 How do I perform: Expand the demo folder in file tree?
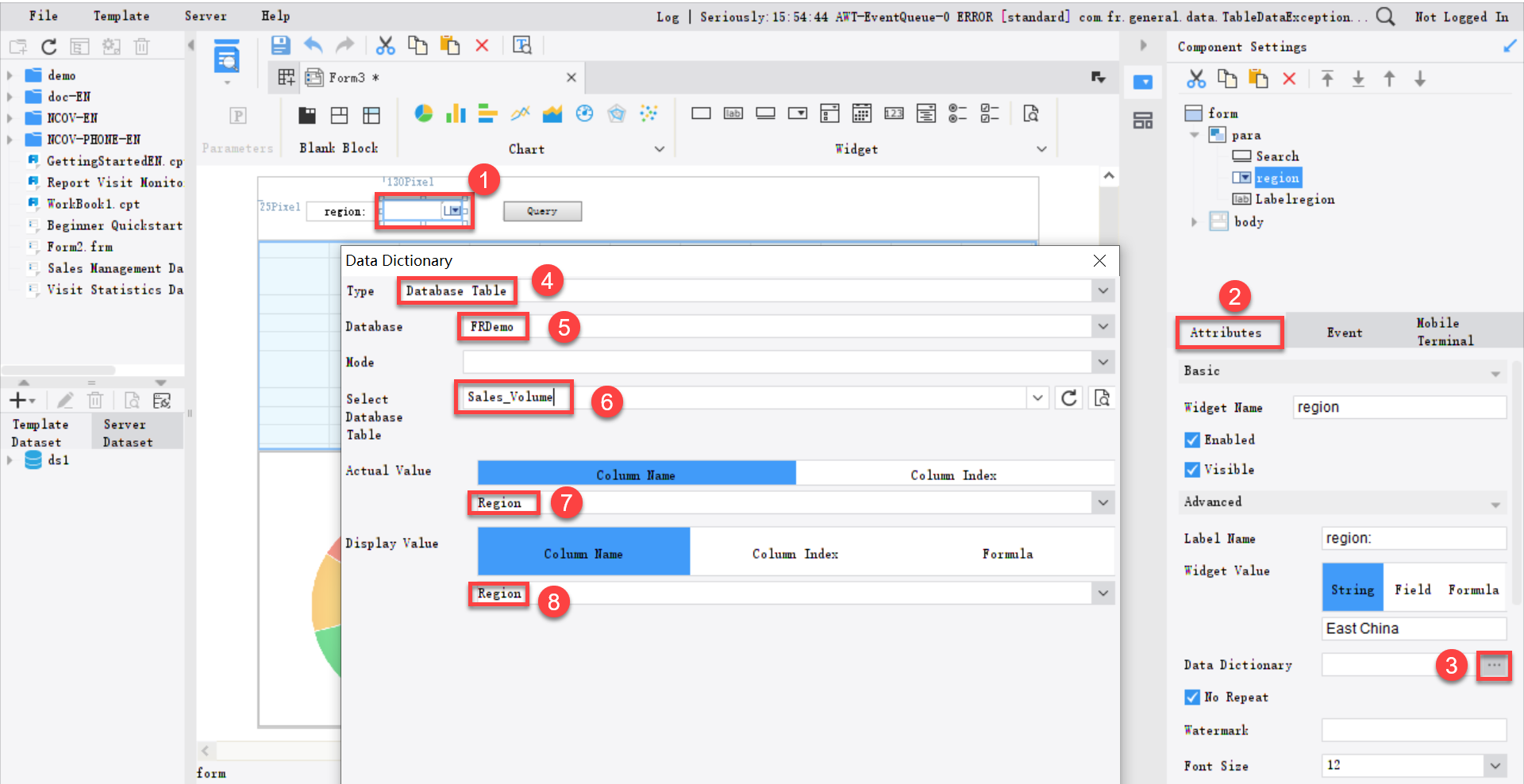pos(10,75)
